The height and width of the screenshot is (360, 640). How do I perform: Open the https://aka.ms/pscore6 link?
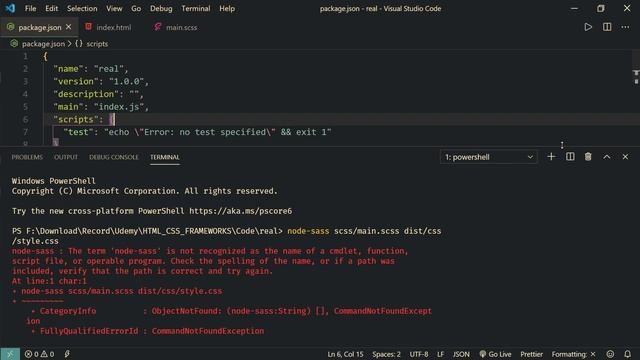point(240,211)
